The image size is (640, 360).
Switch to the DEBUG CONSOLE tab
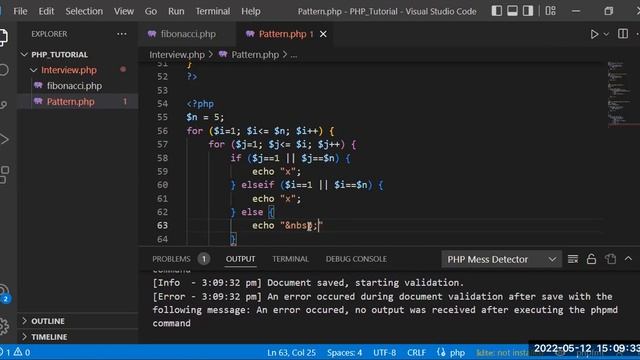(356, 259)
